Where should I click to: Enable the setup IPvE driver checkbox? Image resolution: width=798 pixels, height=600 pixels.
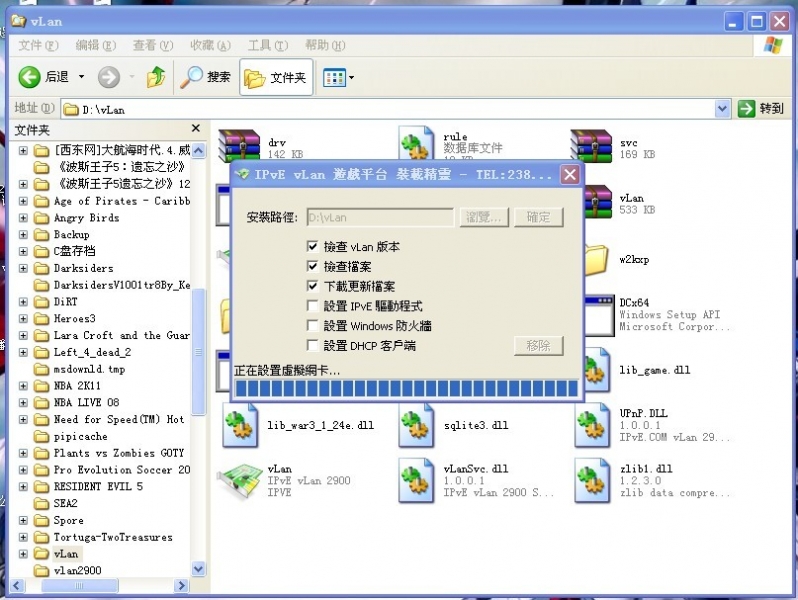coord(312,305)
